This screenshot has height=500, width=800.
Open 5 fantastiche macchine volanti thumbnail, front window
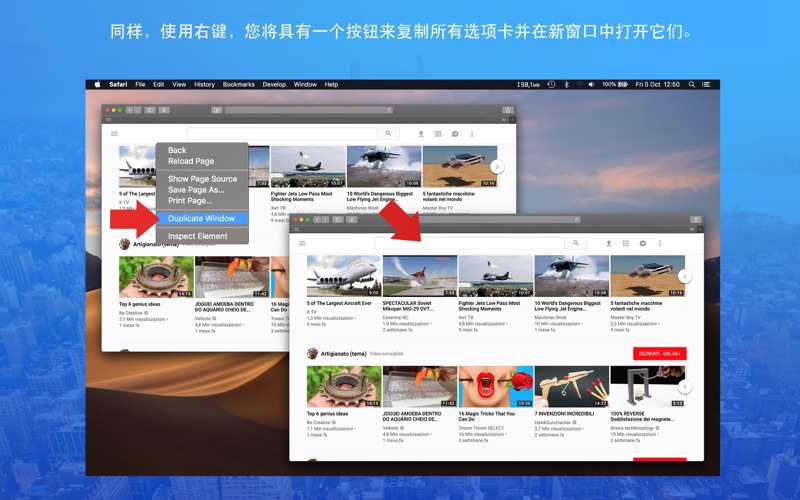point(648,276)
